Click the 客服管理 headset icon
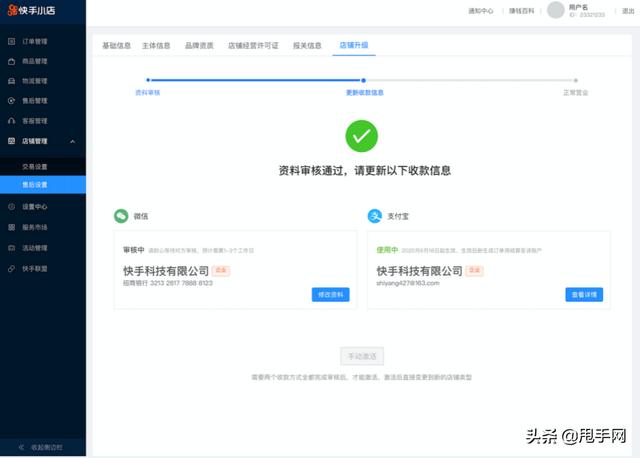The width and height of the screenshot is (640, 458). [11, 121]
